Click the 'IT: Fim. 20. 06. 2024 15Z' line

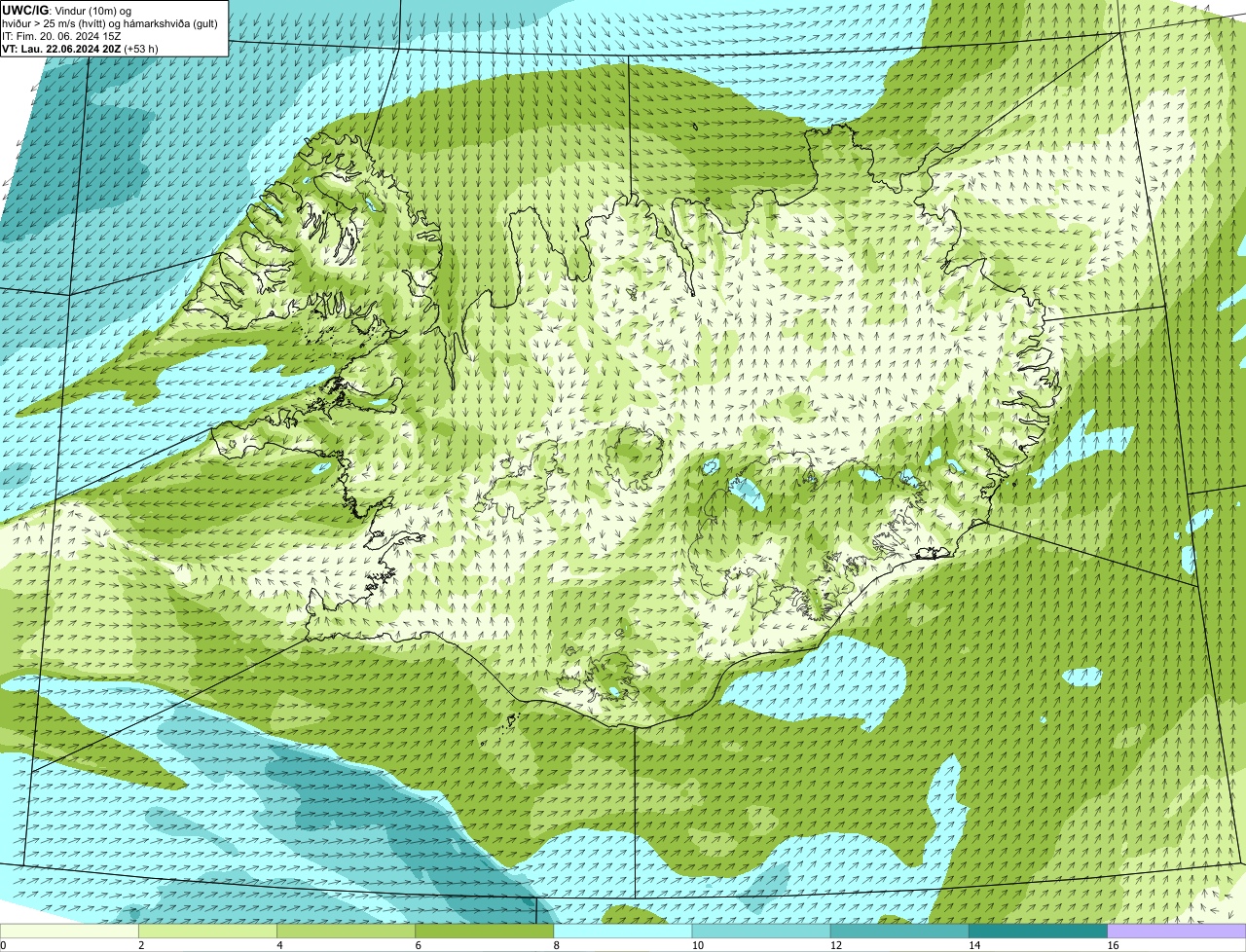[61, 36]
